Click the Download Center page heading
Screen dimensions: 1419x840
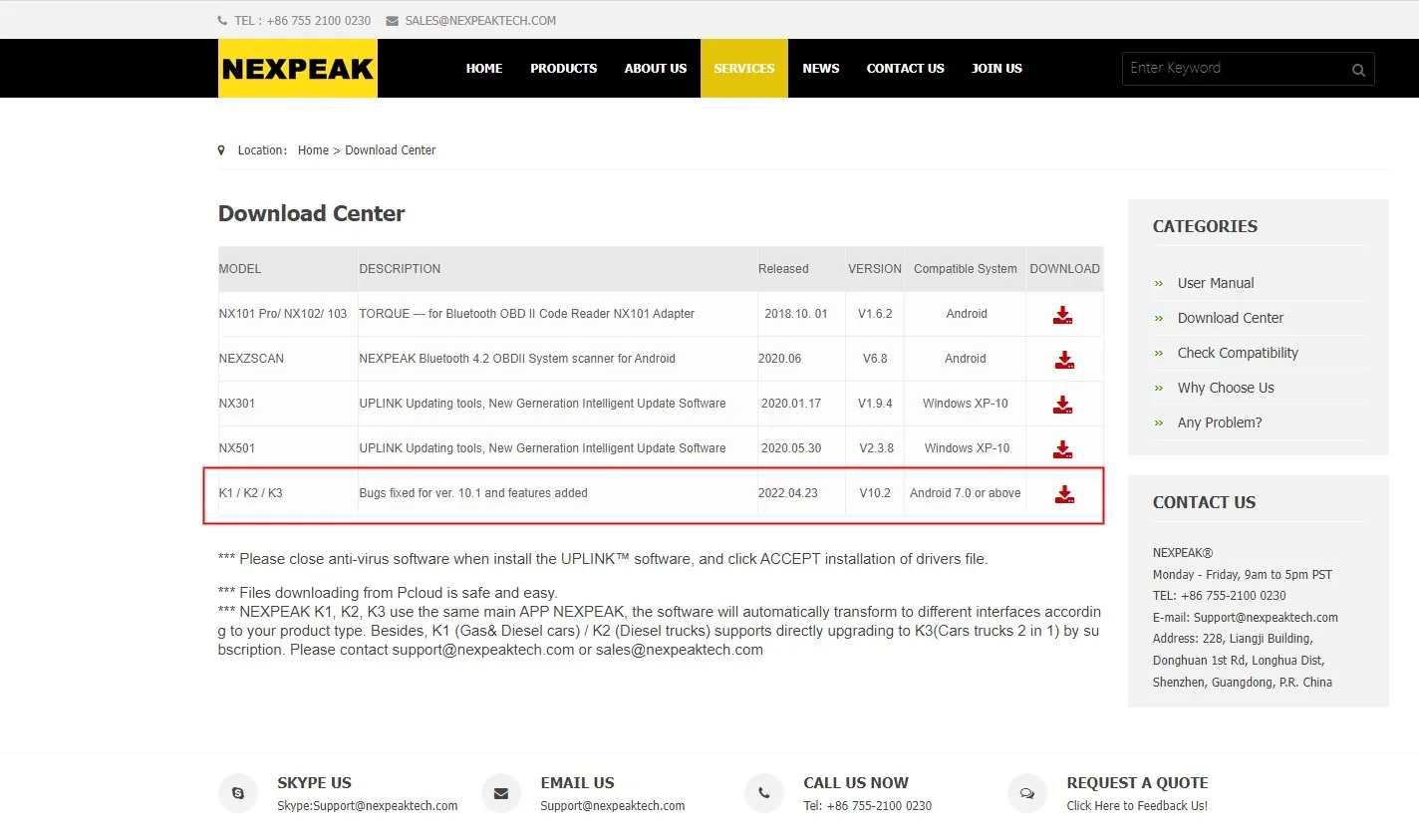[x=312, y=214]
